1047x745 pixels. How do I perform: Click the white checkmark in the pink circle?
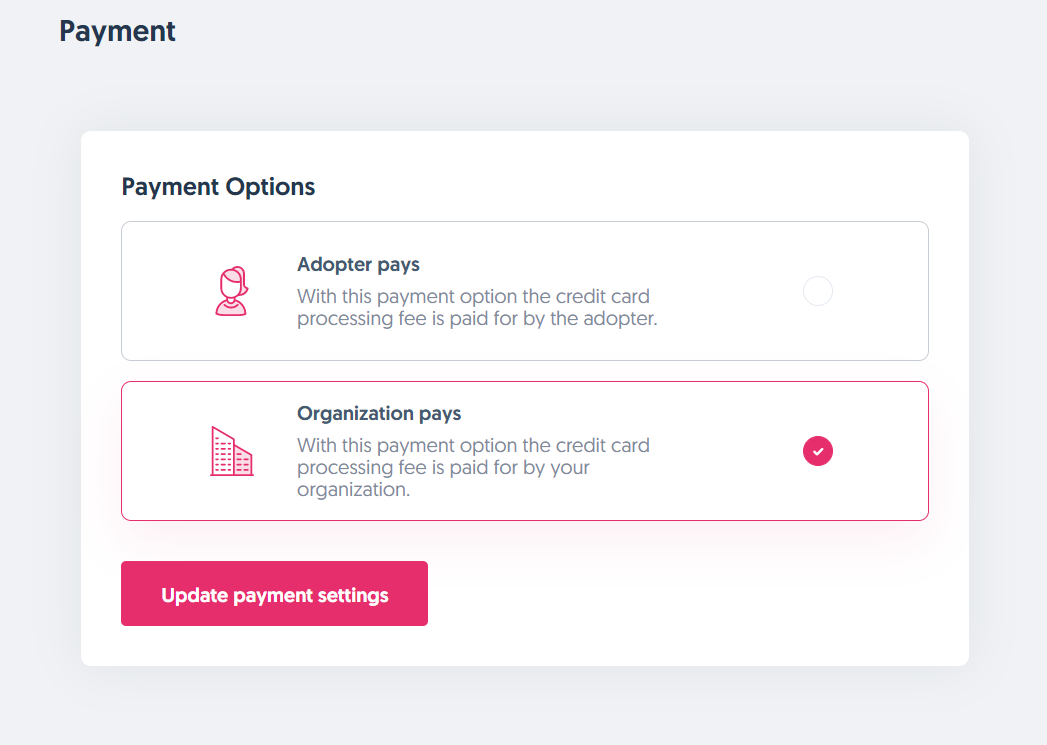pos(818,451)
